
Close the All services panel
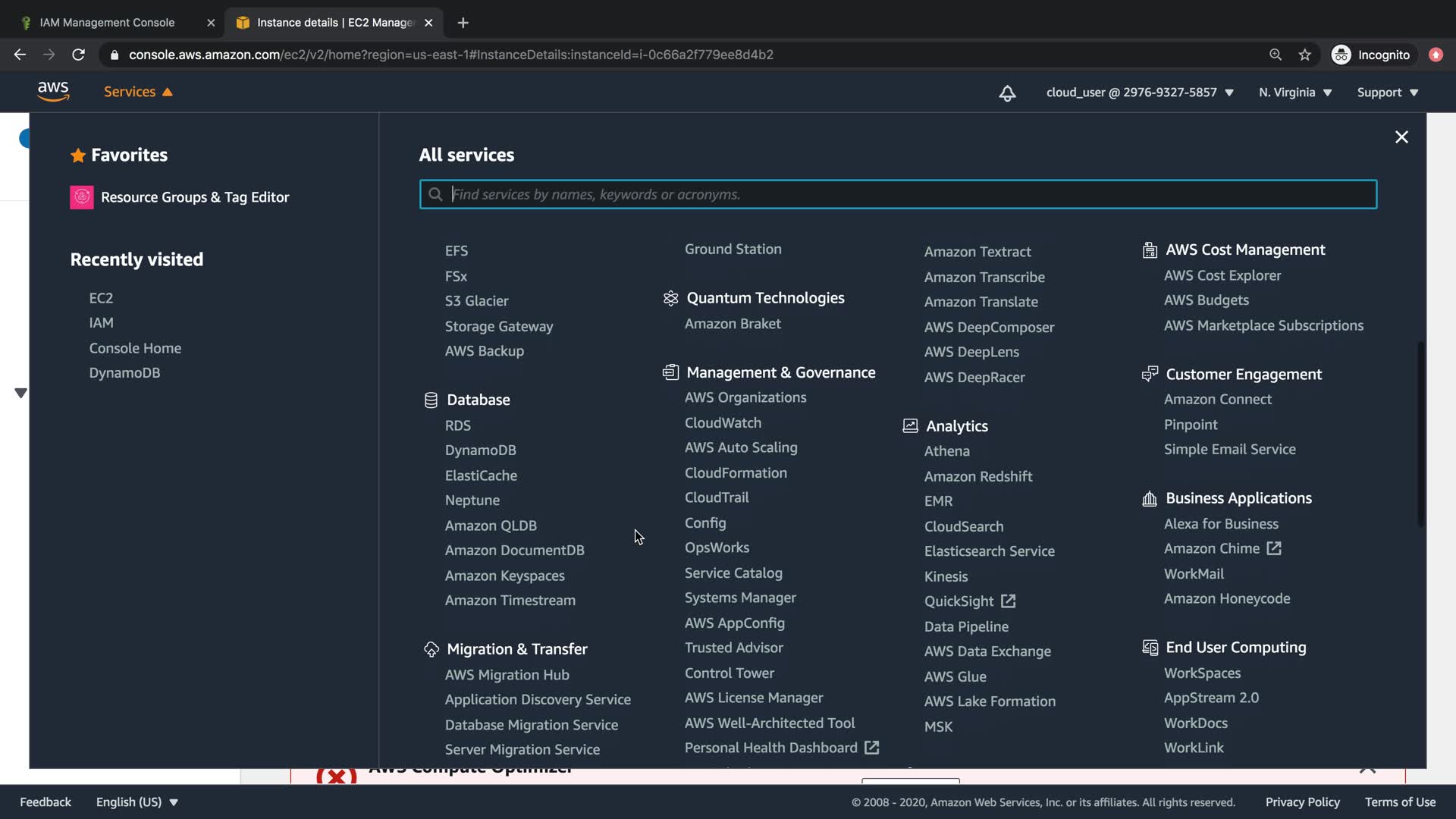pyautogui.click(x=1401, y=137)
